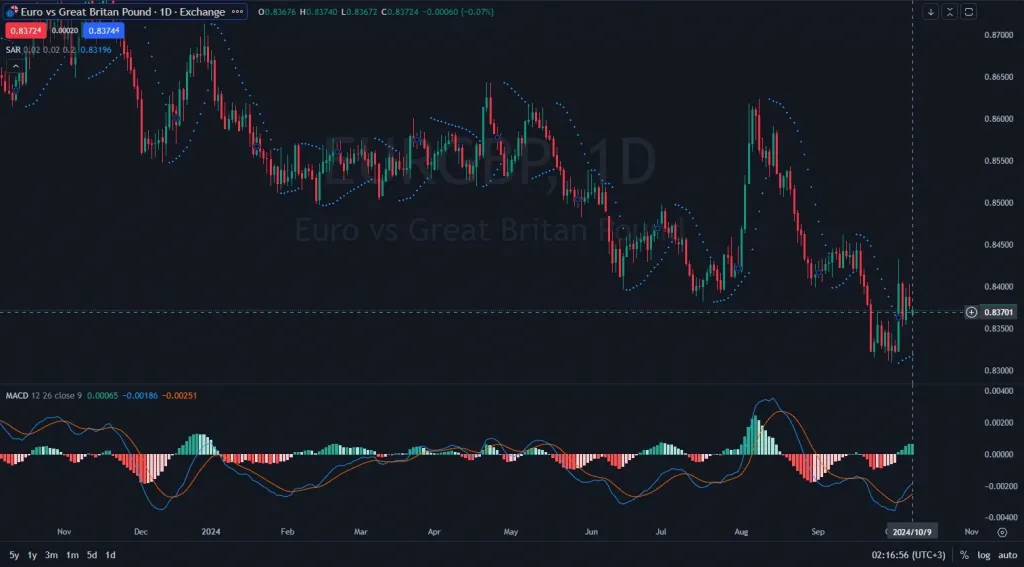Click the red sell price button 0.83724
1024x567 pixels.
(x=26, y=31)
